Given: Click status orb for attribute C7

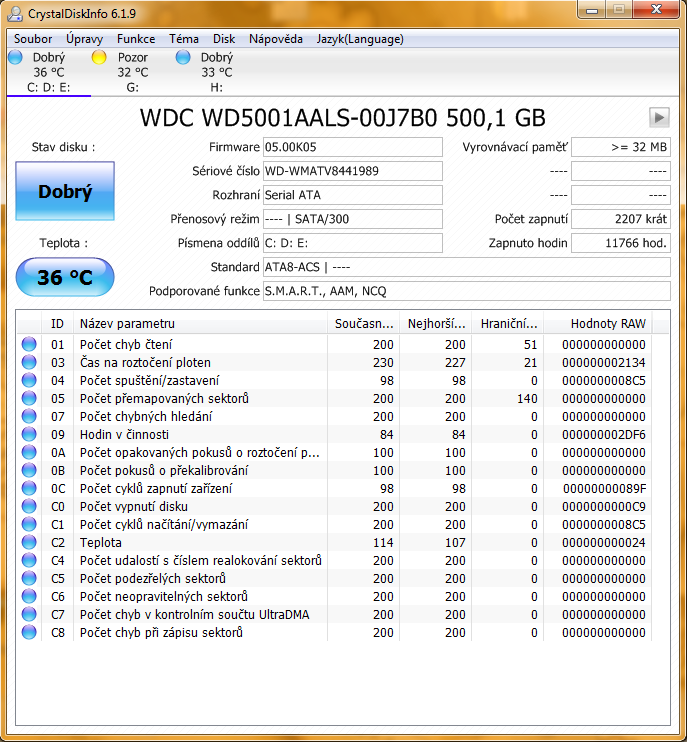Looking at the screenshot, I should (x=29, y=614).
